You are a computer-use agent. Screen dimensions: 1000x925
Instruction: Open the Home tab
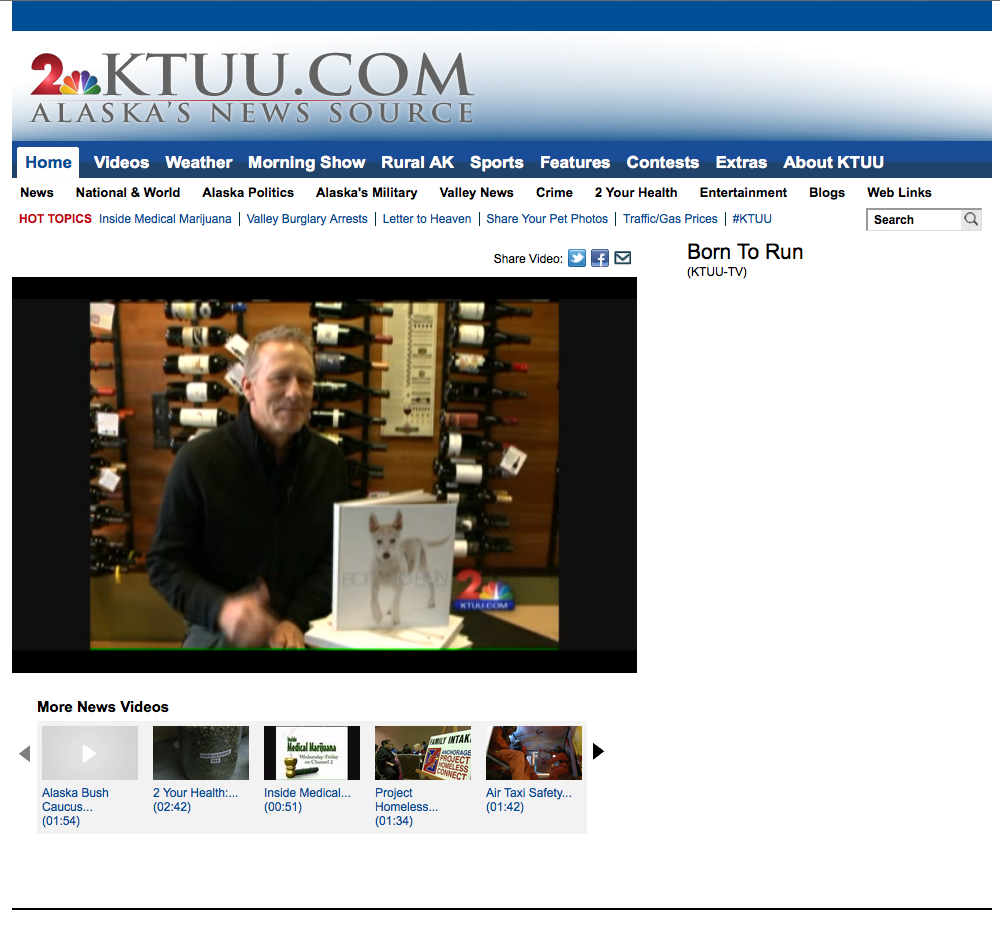pyautogui.click(x=48, y=163)
